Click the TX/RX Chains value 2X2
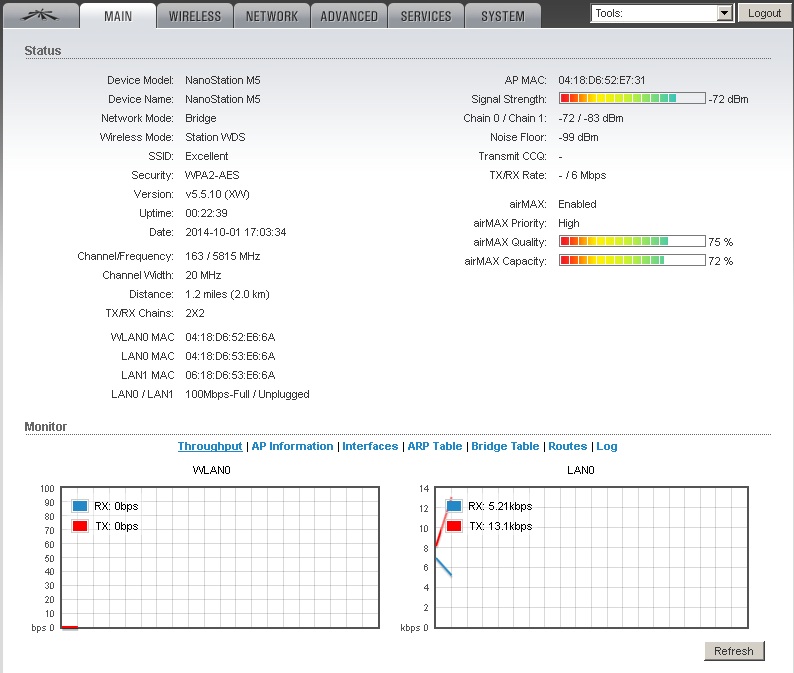The width and height of the screenshot is (794, 673). [194, 313]
